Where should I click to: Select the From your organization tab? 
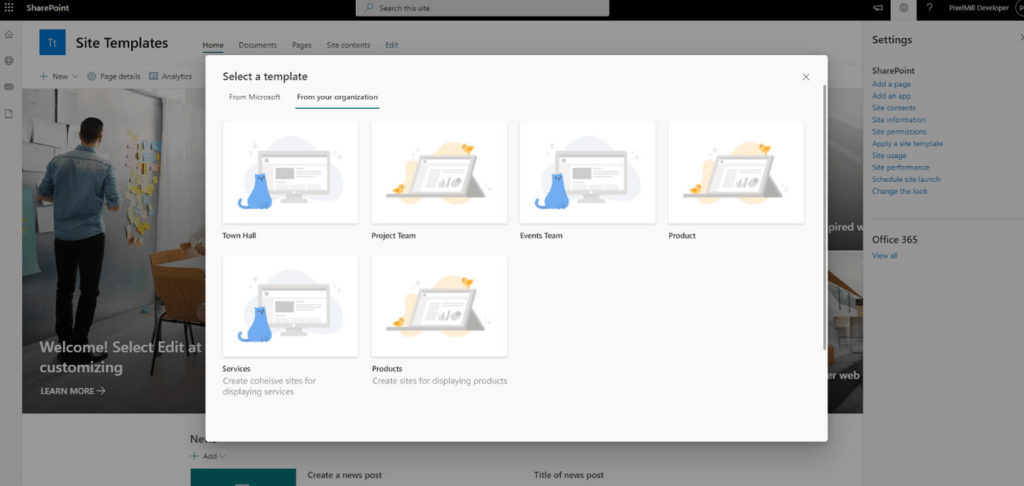pos(337,97)
